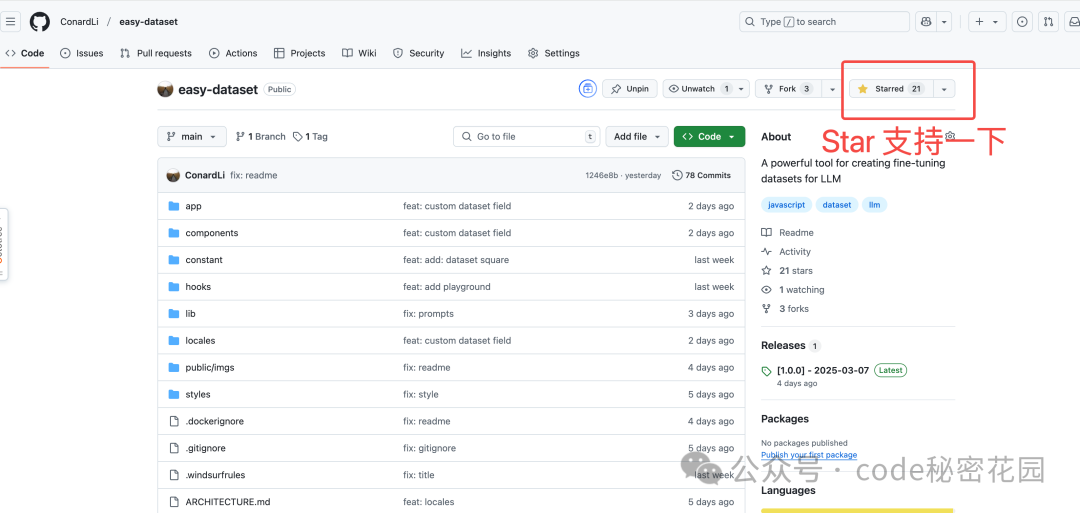Switch to the Settings tab
This screenshot has width=1080, height=513.
click(x=553, y=53)
